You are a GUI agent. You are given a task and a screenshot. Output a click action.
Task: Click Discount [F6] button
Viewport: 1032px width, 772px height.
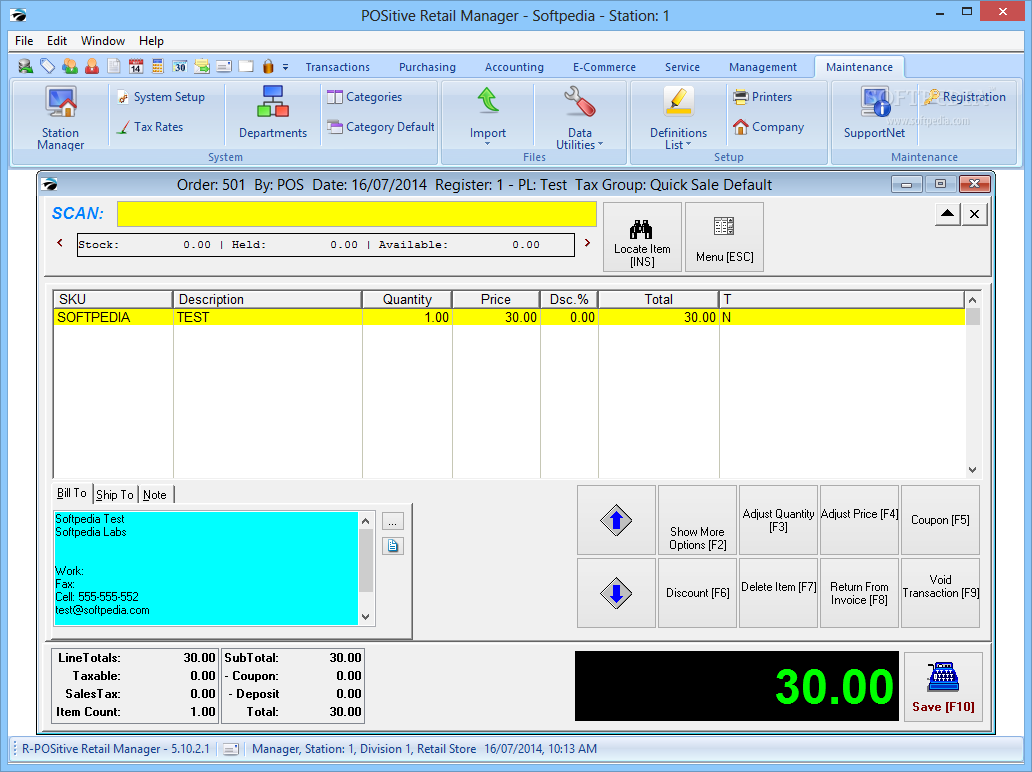tap(697, 593)
